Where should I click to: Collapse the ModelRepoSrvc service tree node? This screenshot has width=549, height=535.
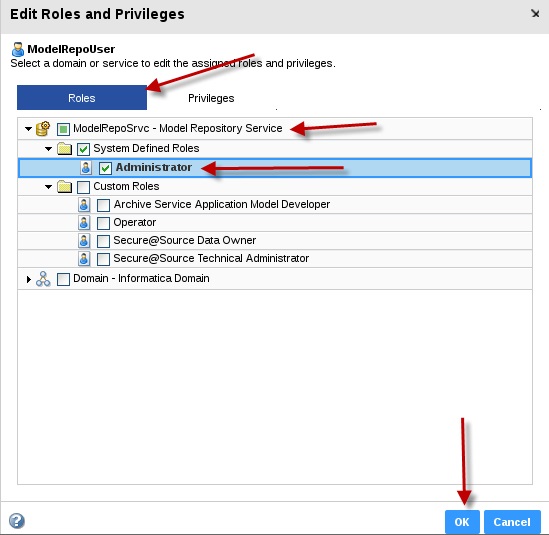click(x=28, y=128)
